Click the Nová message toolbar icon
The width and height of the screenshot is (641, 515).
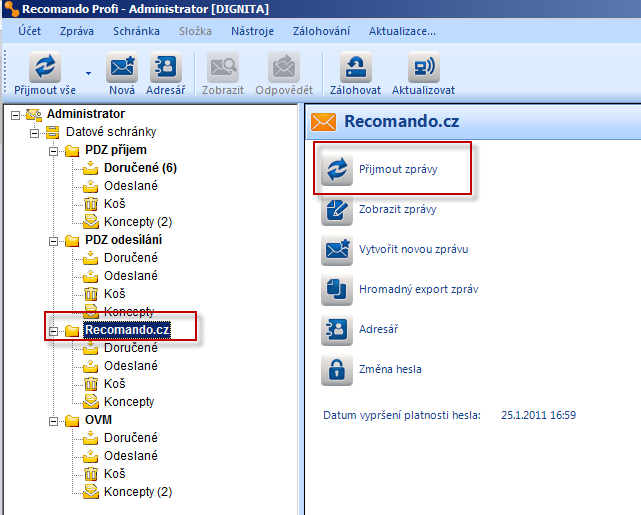122,67
